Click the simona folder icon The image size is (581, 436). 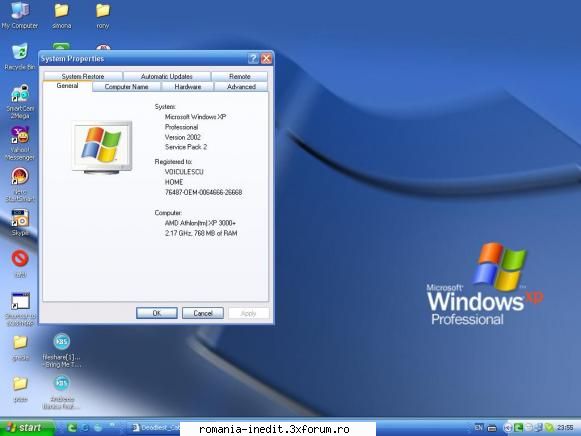62,15
